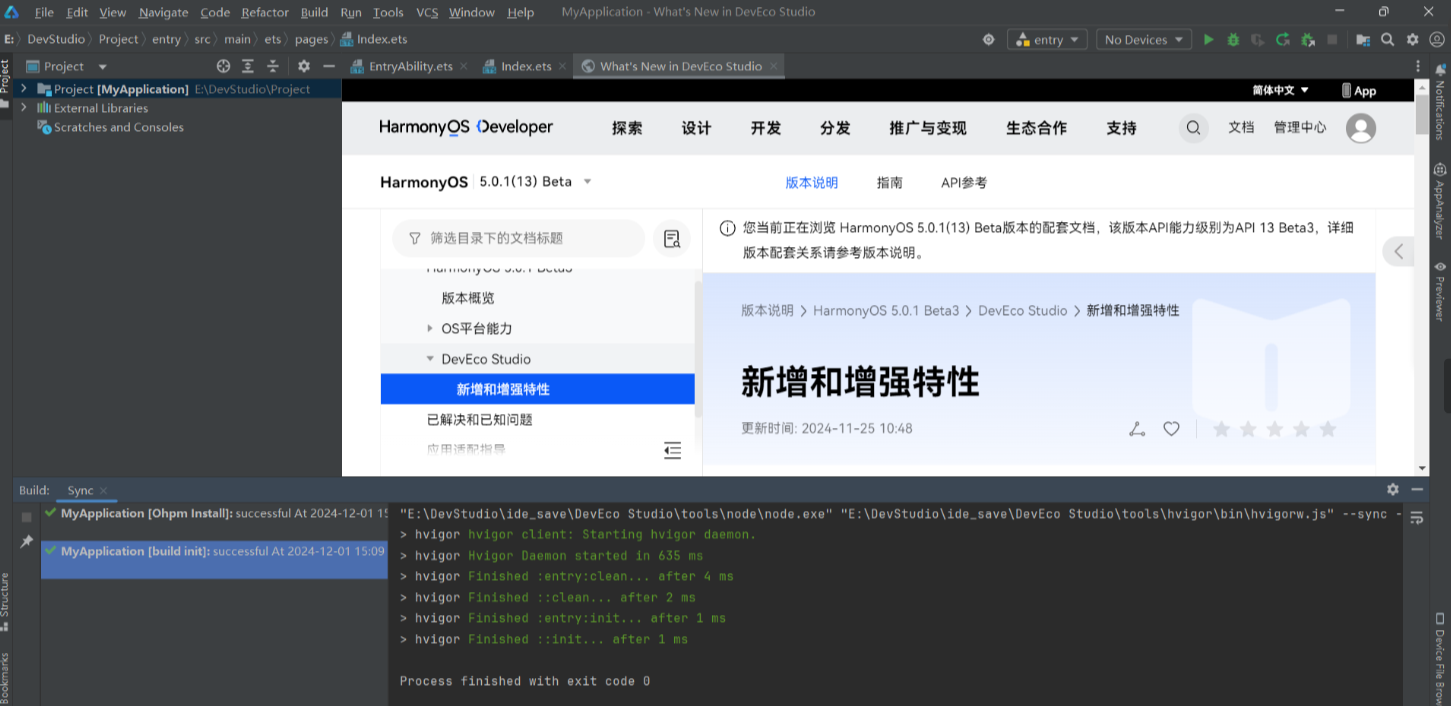This screenshot has width=1451, height=706.
Task: Open Project panel options gear
Action: [304, 66]
